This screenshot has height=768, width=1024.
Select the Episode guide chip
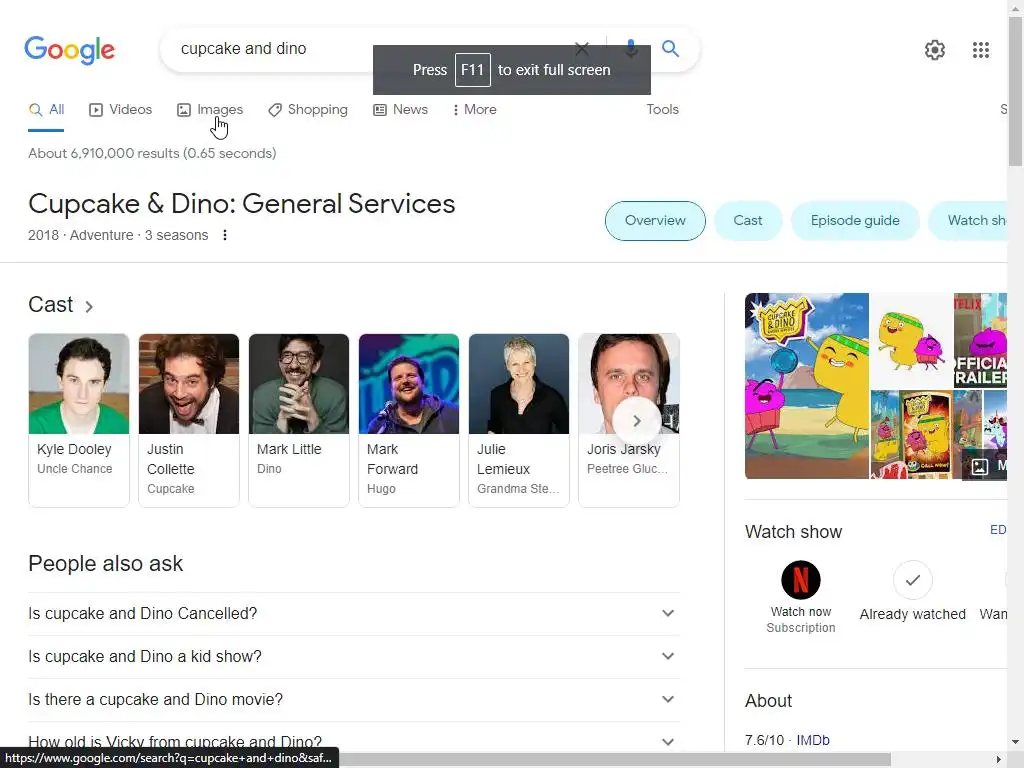tap(855, 221)
